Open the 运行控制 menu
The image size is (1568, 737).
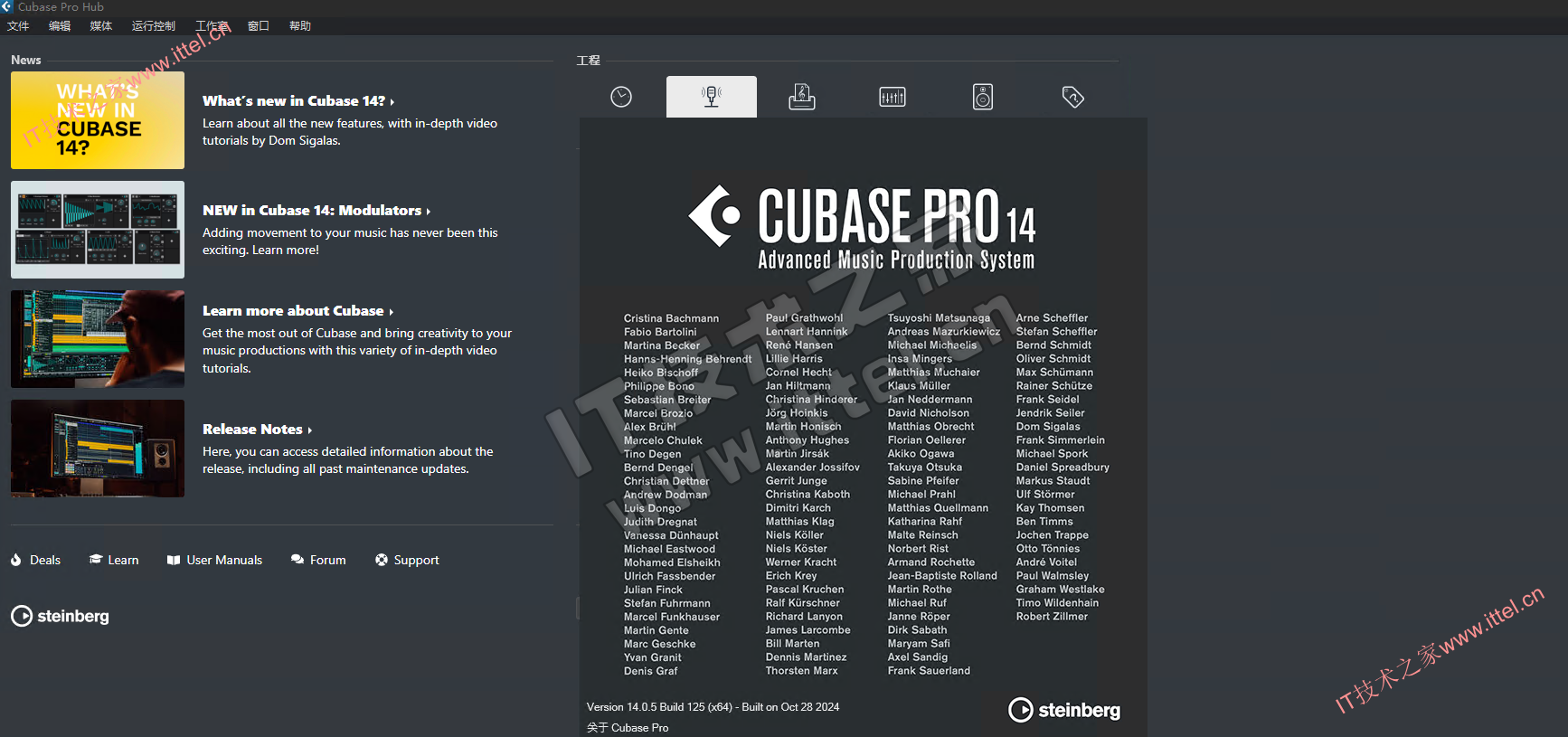[154, 26]
